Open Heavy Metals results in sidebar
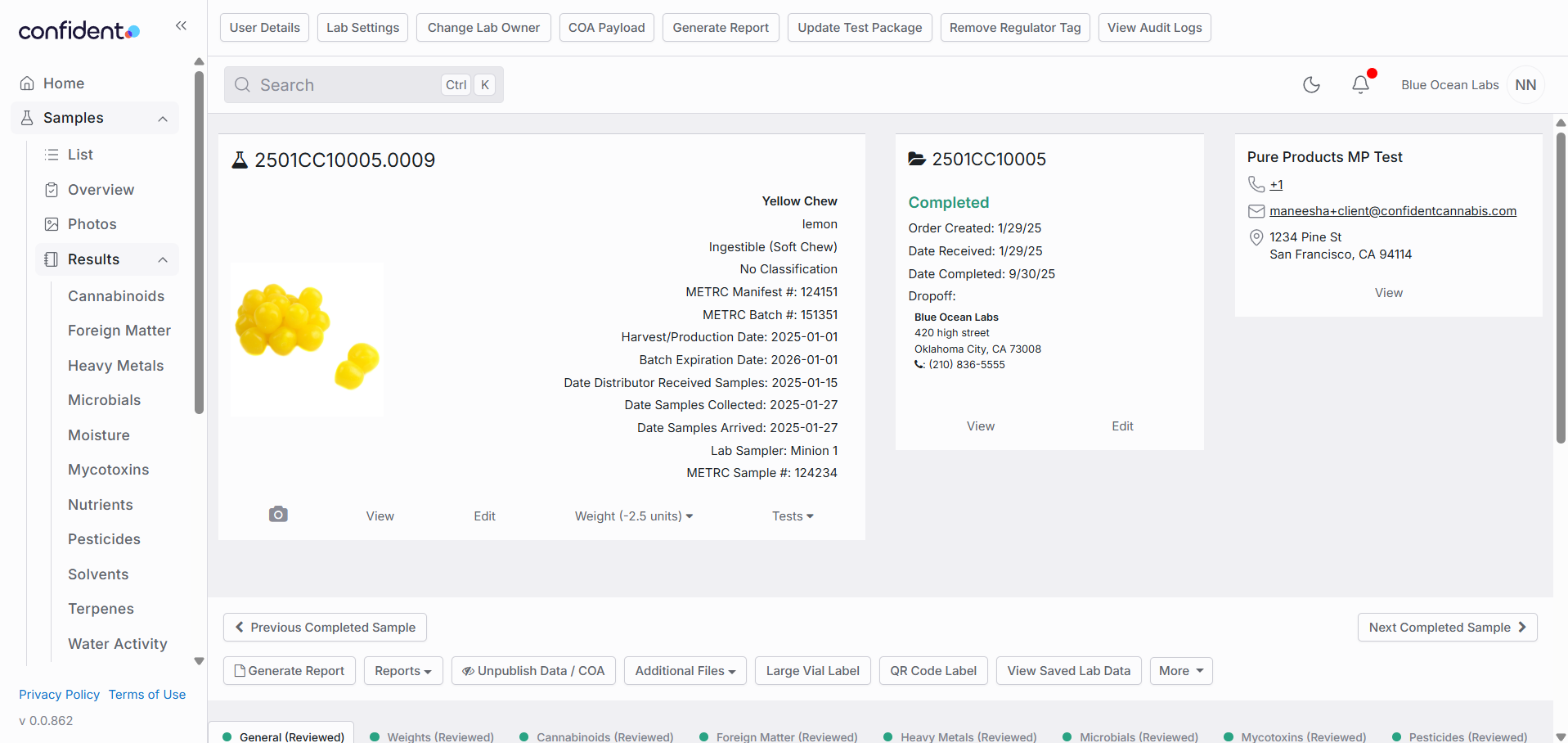Image resolution: width=1568 pixels, height=743 pixels. pyautogui.click(x=116, y=365)
